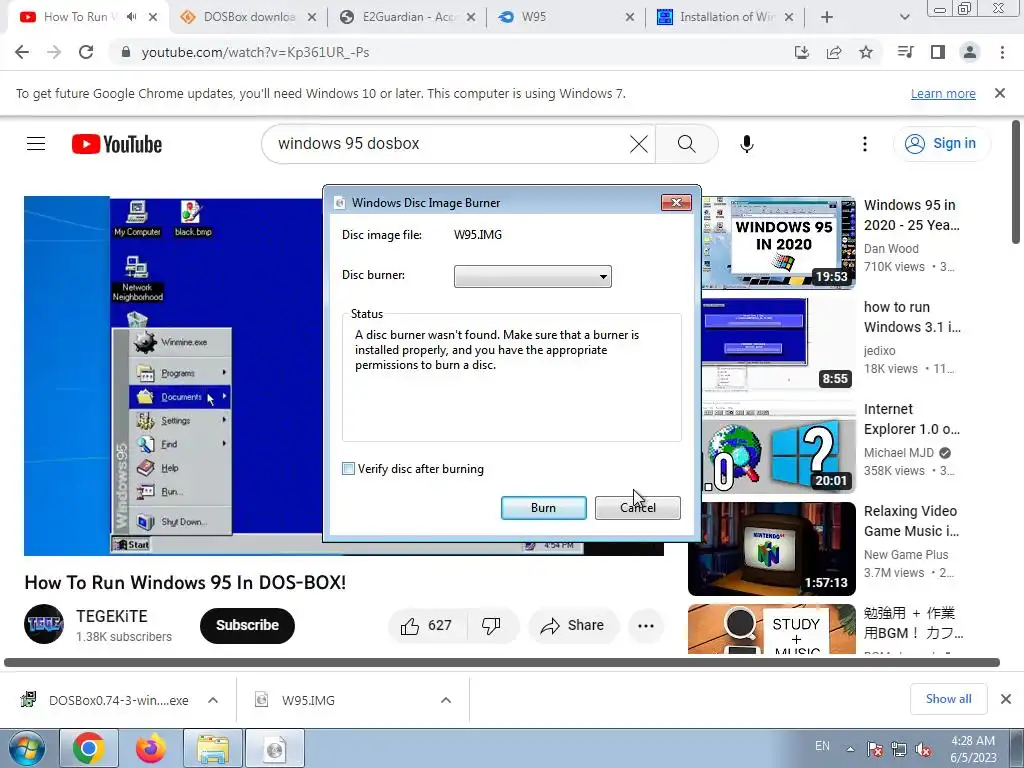
Task: Reload the YouTube page
Action: pos(86,52)
